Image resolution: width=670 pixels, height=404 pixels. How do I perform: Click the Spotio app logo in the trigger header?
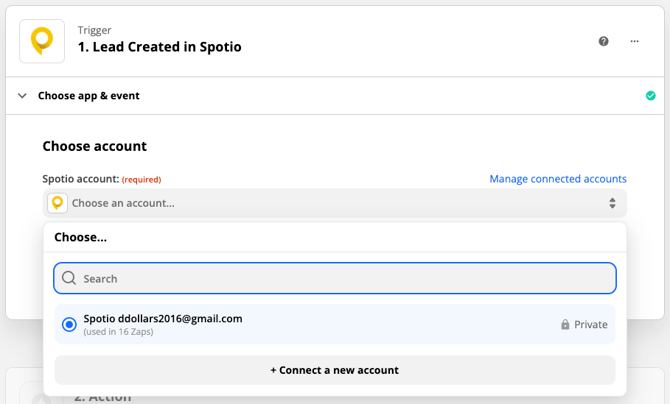pos(42,41)
